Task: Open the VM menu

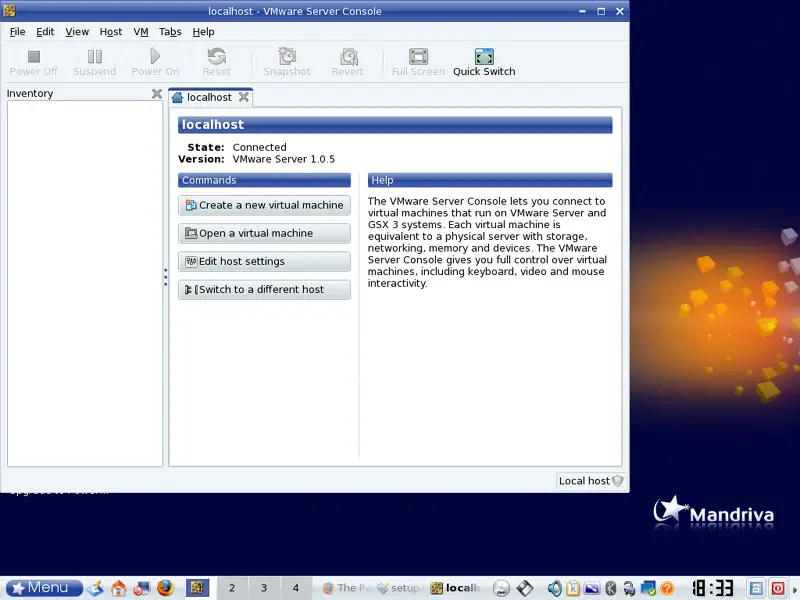Action: [141, 32]
